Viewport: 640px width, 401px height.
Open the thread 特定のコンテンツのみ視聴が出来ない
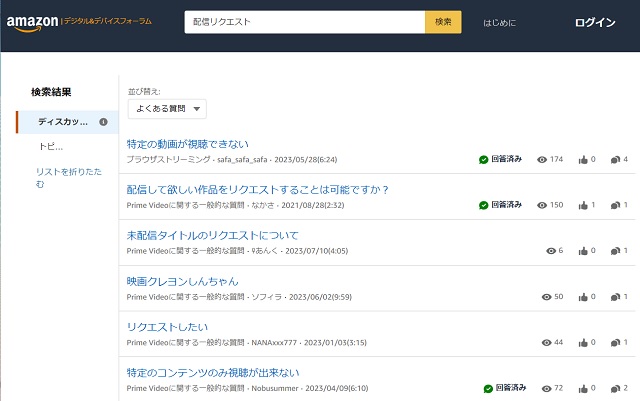[x=213, y=373]
